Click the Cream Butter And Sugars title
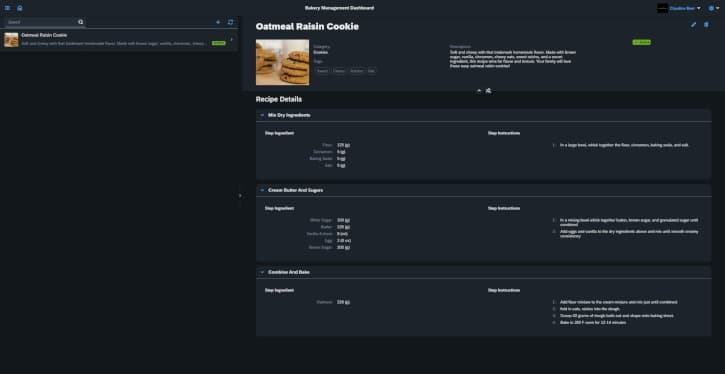The image size is (725, 374). tap(295, 190)
